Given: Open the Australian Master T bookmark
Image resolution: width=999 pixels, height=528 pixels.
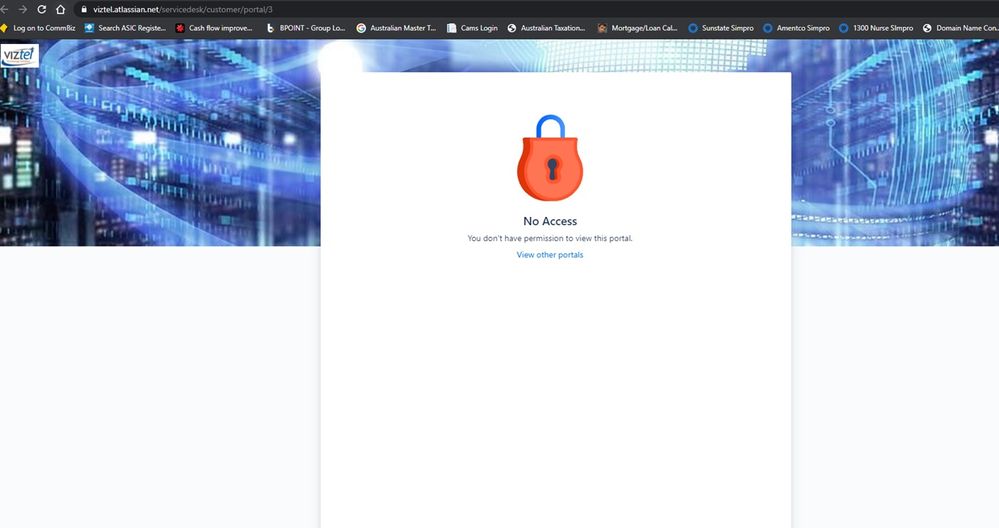Looking at the screenshot, I should pyautogui.click(x=396, y=28).
